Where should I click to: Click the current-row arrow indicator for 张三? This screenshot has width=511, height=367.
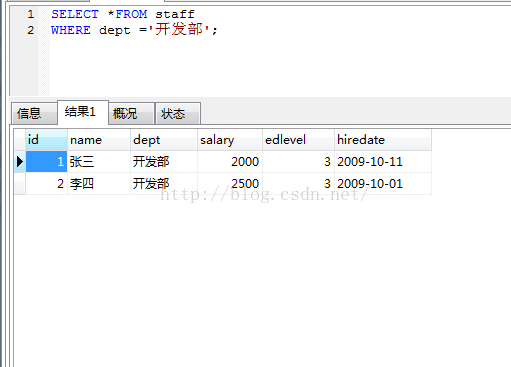tap(20, 162)
